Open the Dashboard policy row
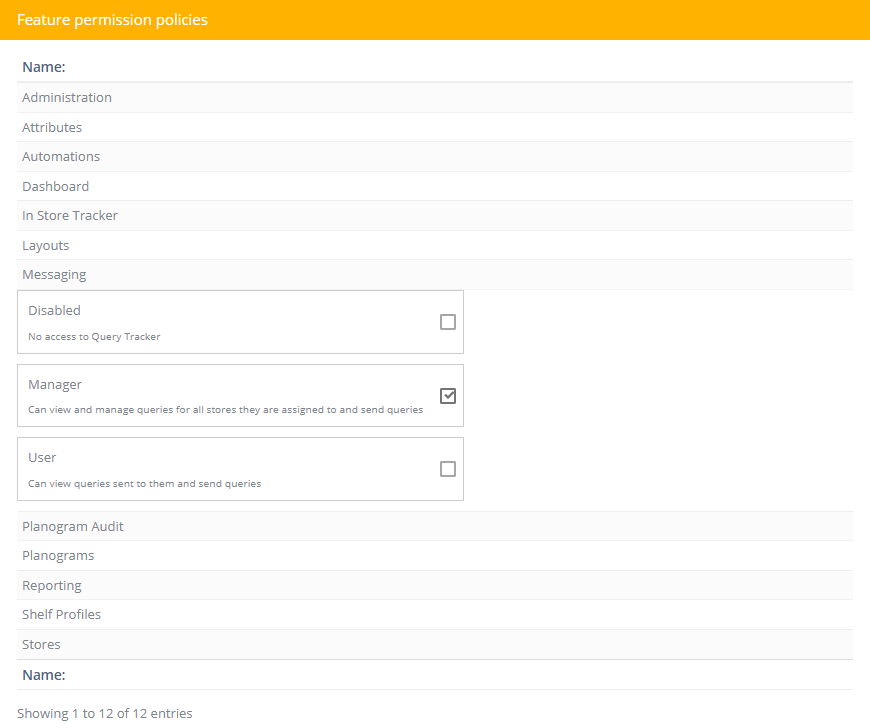This screenshot has height=724, width=870. (x=434, y=186)
